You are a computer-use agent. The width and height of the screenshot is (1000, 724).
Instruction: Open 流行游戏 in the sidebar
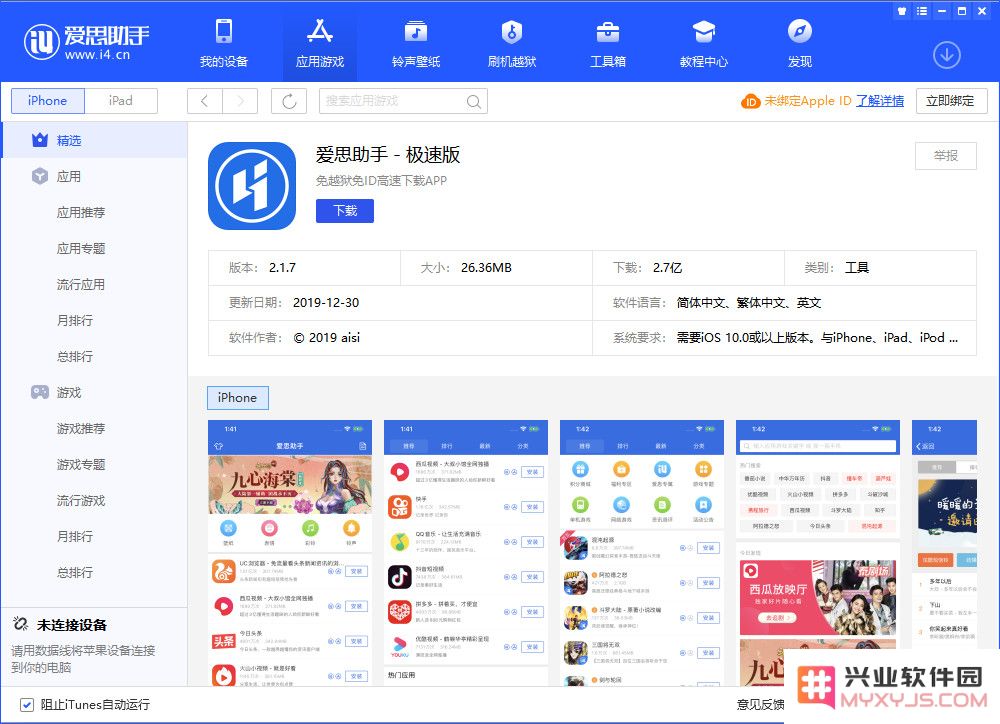pos(81,501)
